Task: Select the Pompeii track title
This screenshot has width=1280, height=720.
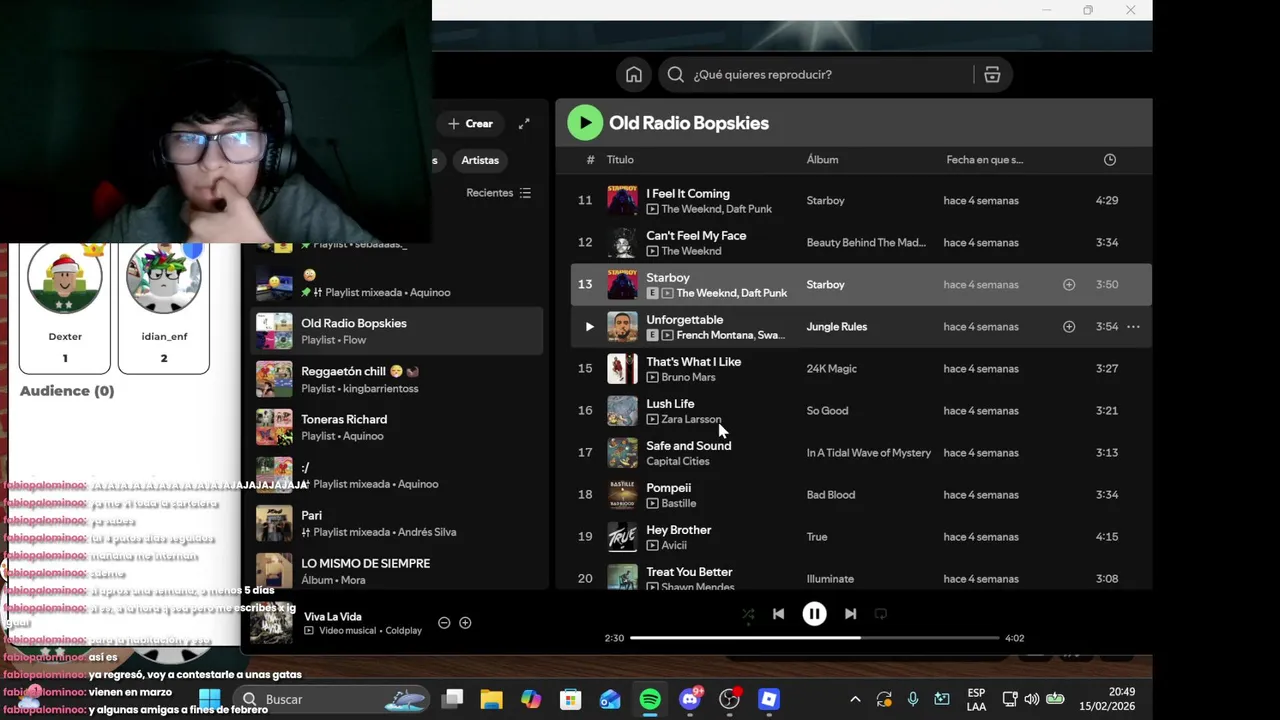Action: (669, 488)
